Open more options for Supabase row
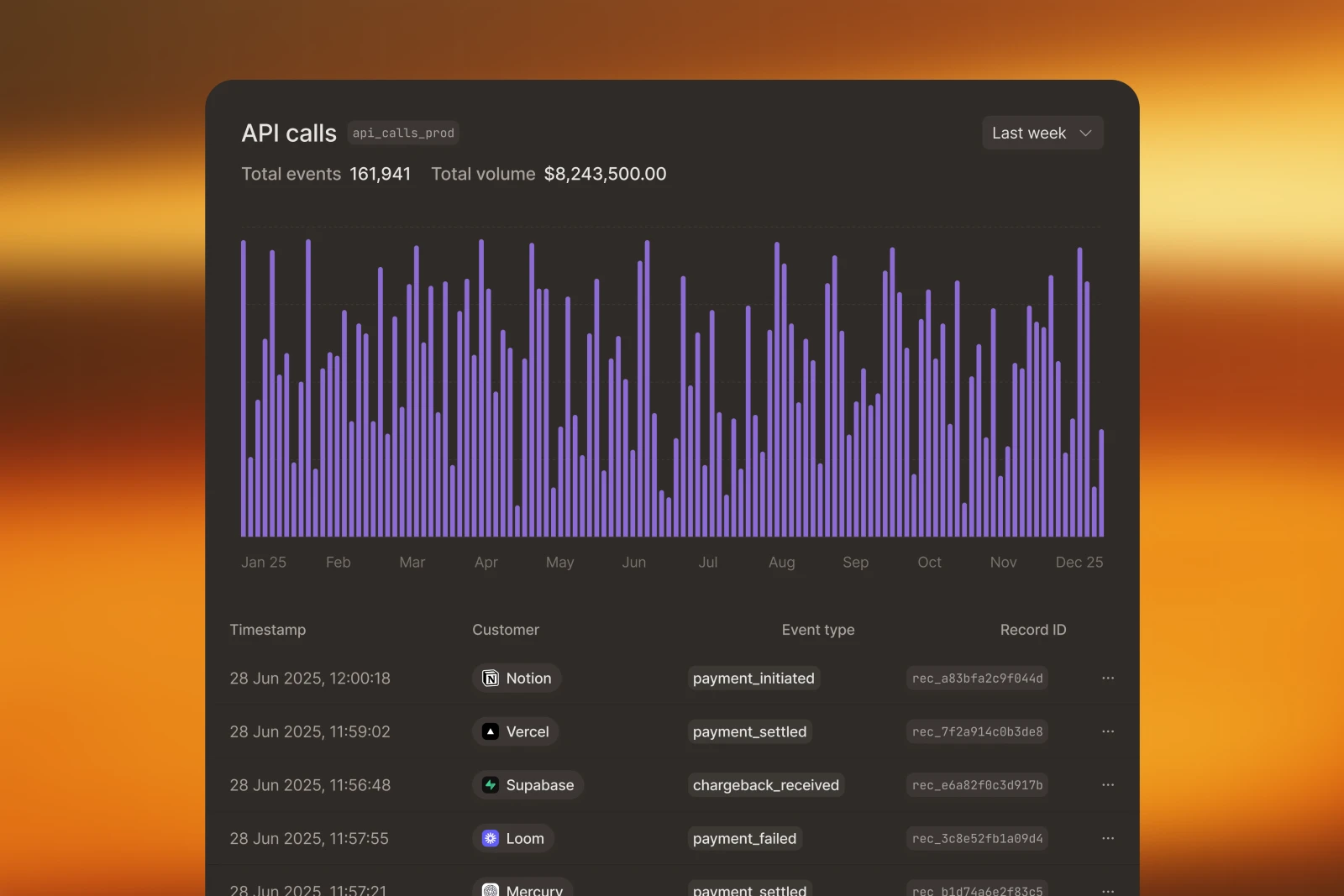The height and width of the screenshot is (896, 1344). 1108,785
